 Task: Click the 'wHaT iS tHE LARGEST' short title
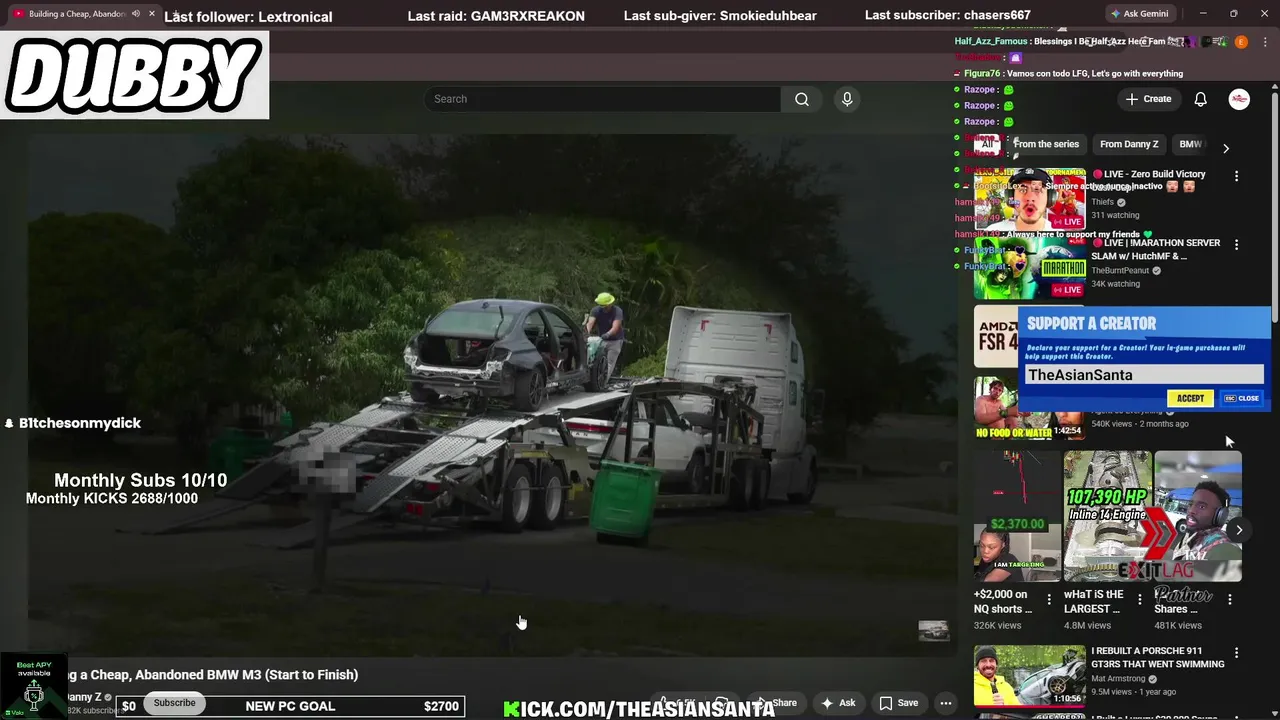tap(1092, 601)
